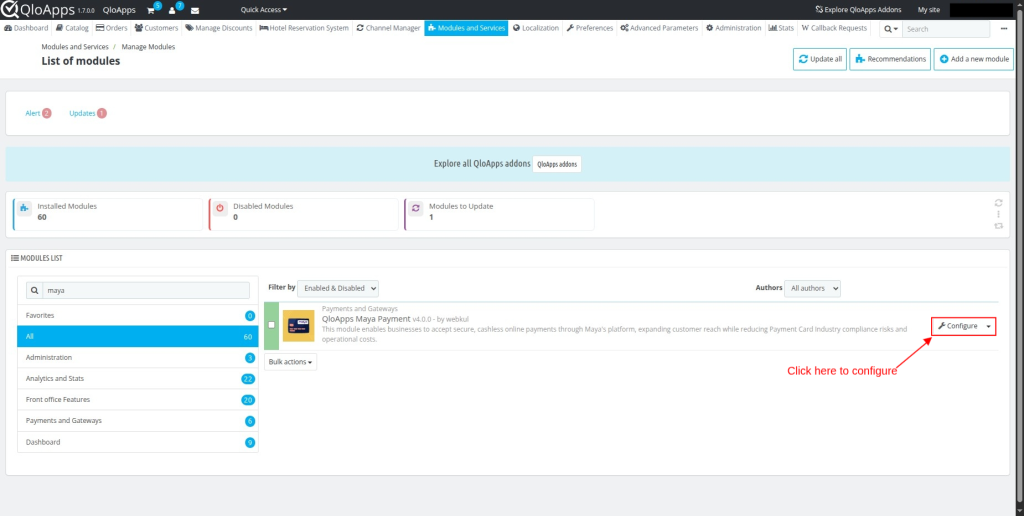Open the arrow next to Configure button
The width and height of the screenshot is (1024, 516).
(x=989, y=326)
